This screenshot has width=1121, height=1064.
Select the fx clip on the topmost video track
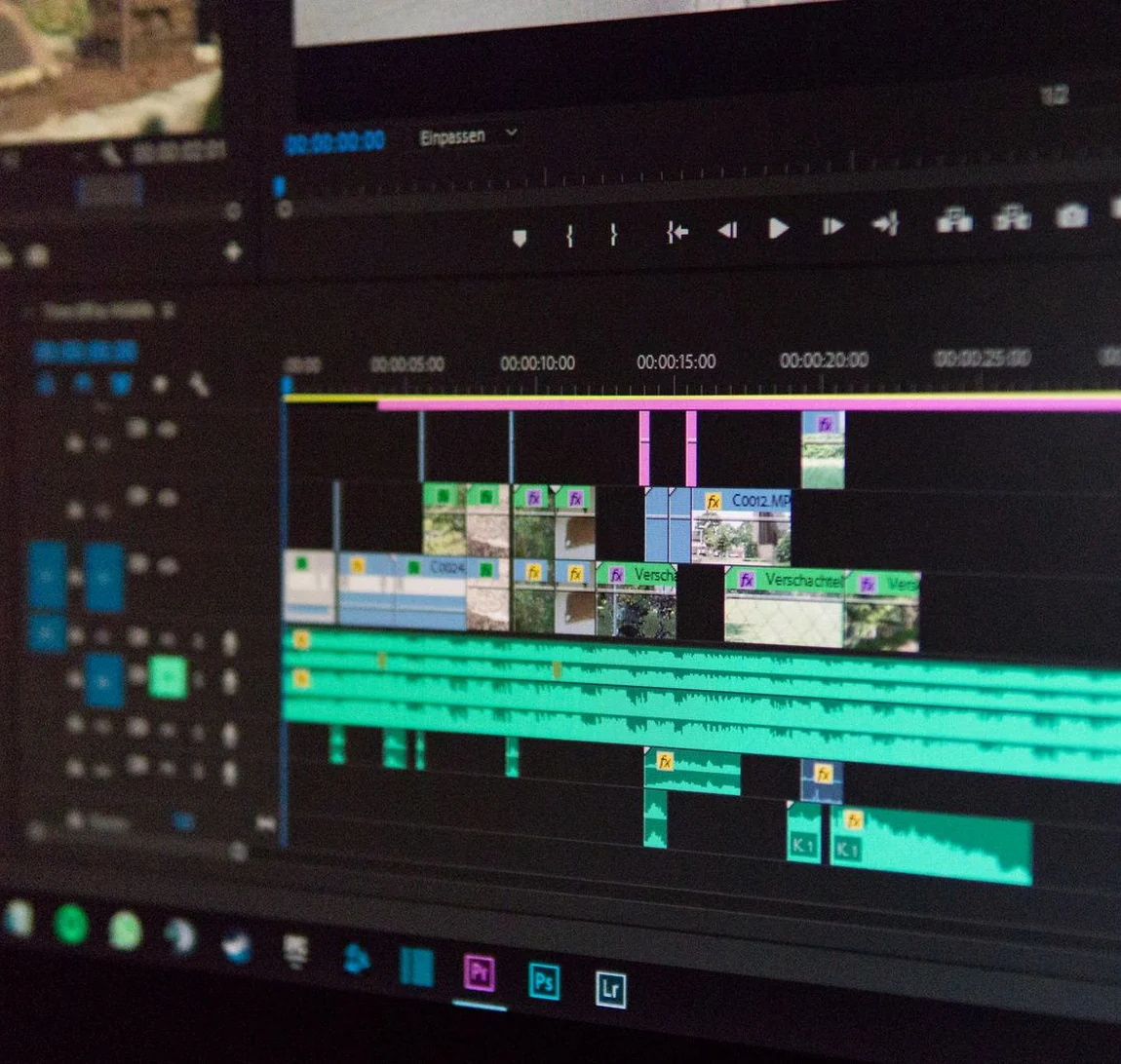coord(823,450)
